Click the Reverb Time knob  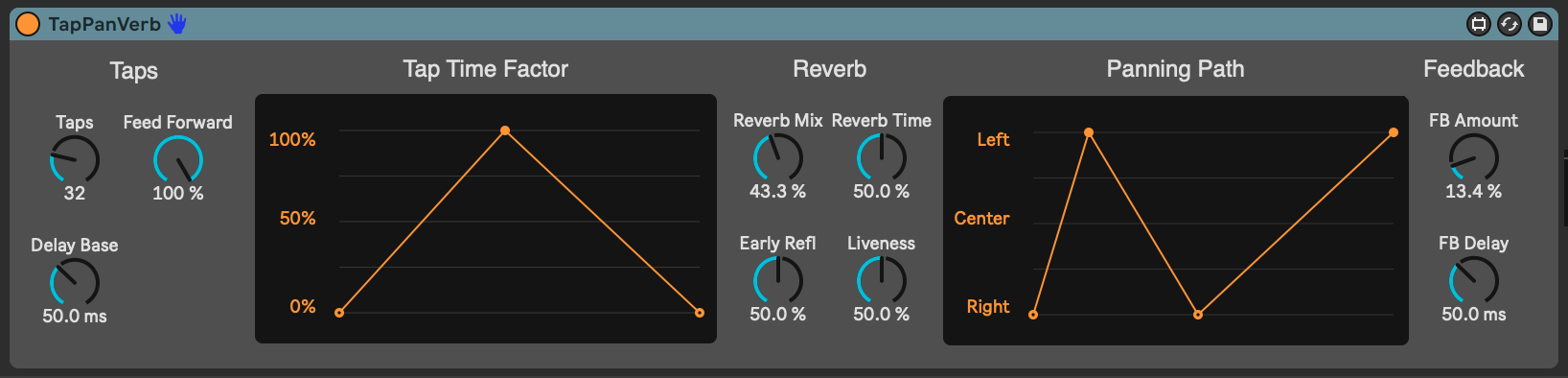(882, 157)
